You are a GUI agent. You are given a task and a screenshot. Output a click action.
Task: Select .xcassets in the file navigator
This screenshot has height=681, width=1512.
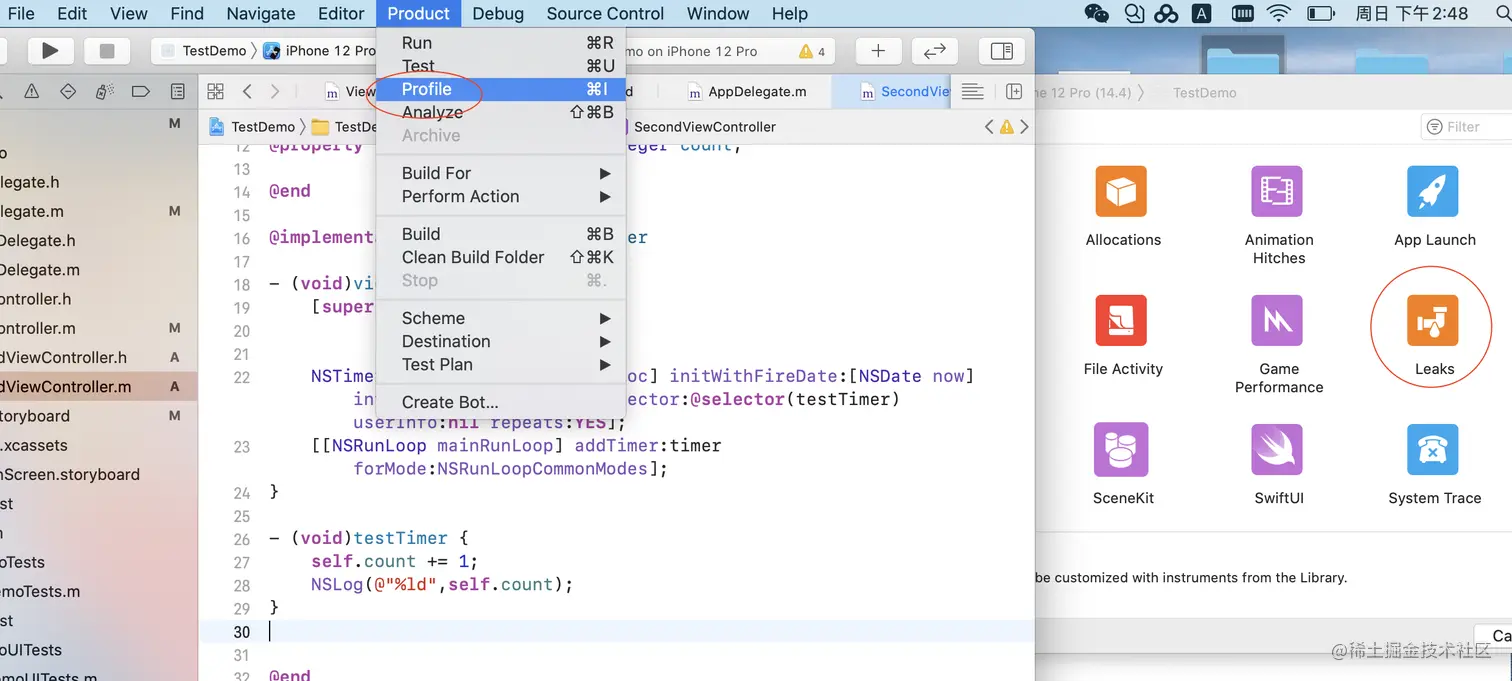pos(34,445)
